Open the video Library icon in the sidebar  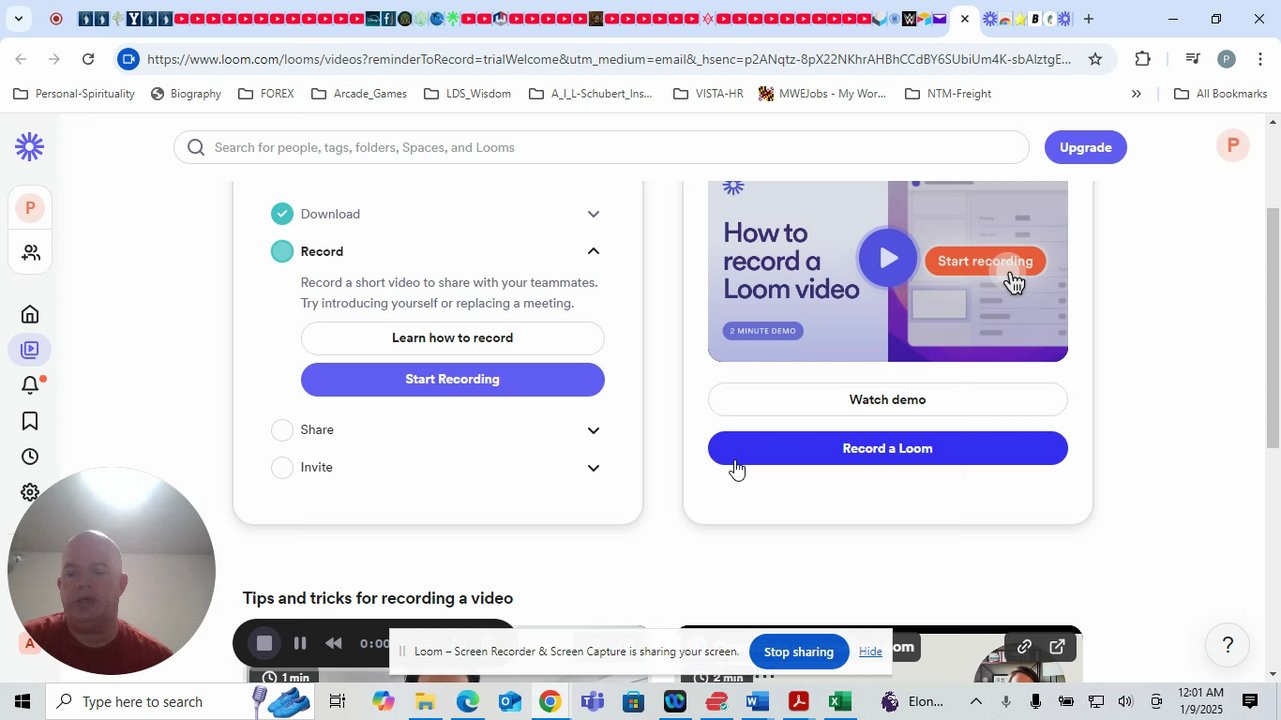(x=30, y=350)
